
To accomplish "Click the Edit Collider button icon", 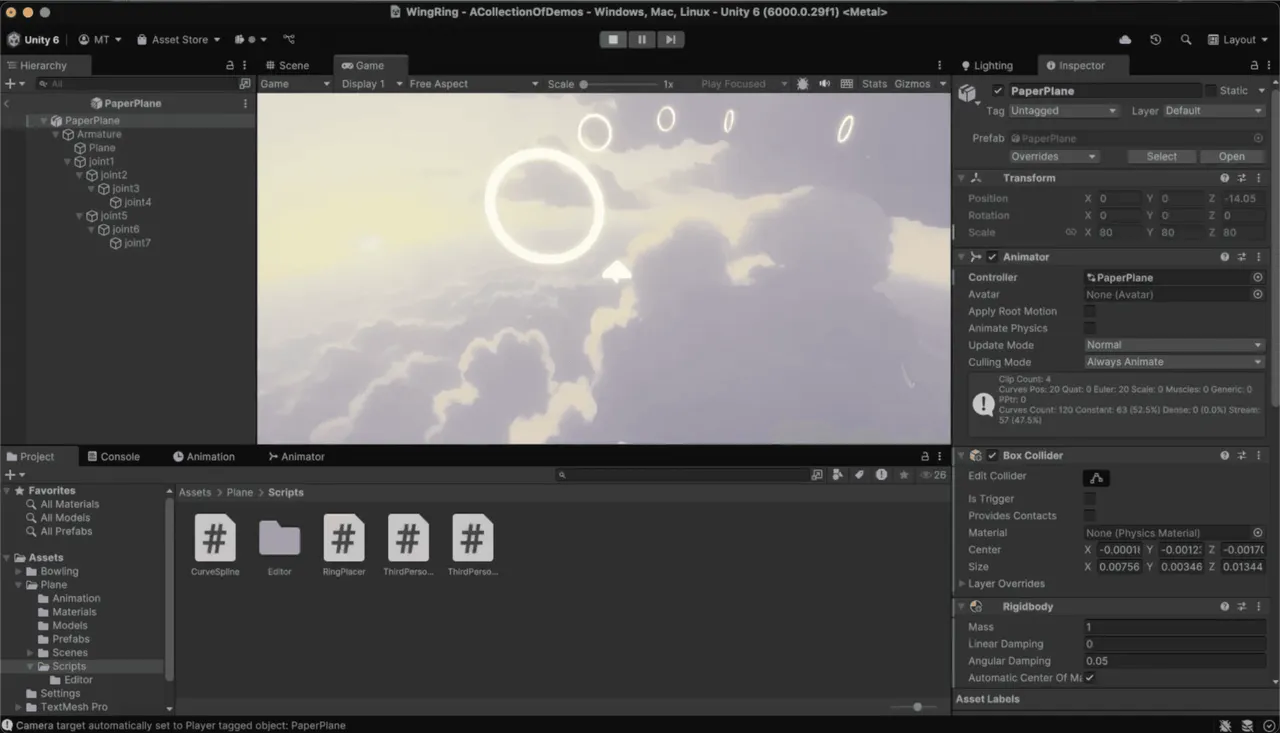I will (1096, 478).
